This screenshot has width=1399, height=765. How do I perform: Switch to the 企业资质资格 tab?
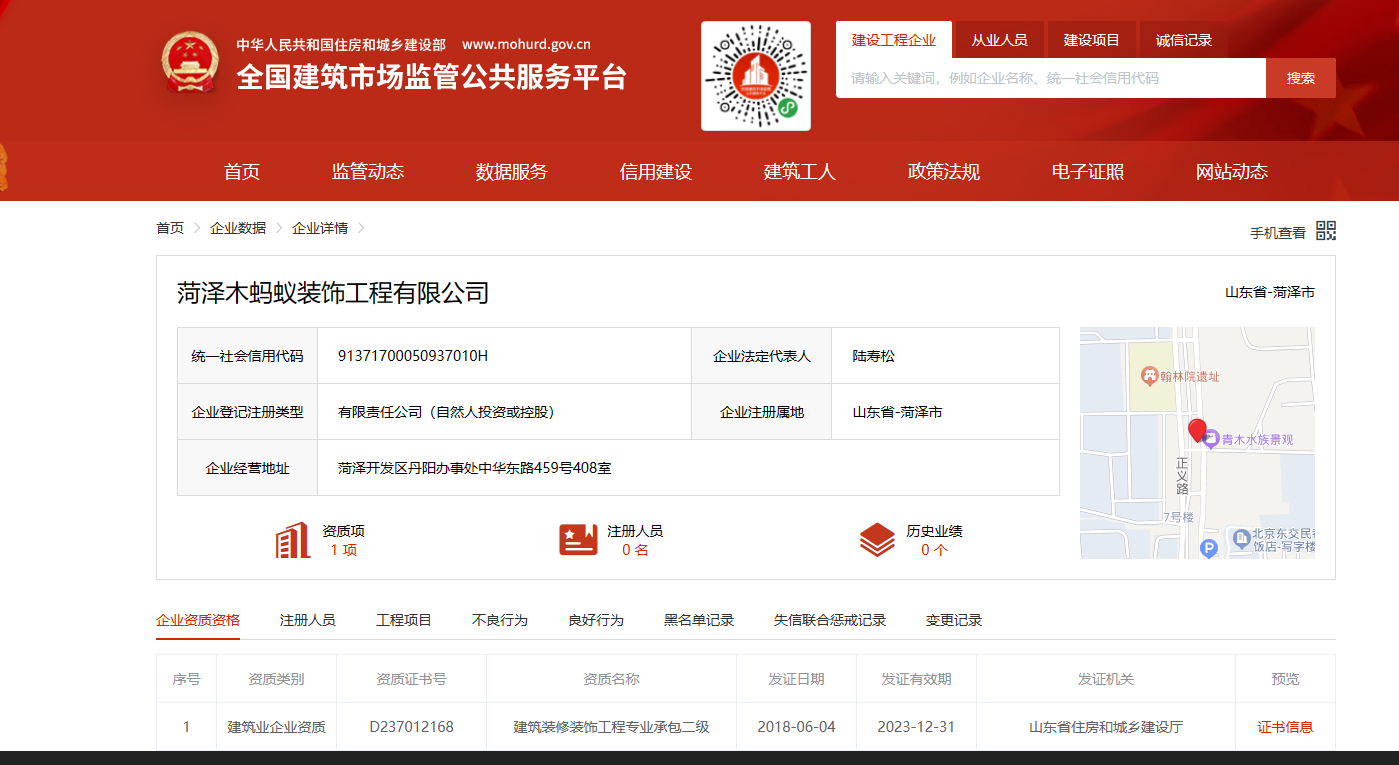(198, 620)
